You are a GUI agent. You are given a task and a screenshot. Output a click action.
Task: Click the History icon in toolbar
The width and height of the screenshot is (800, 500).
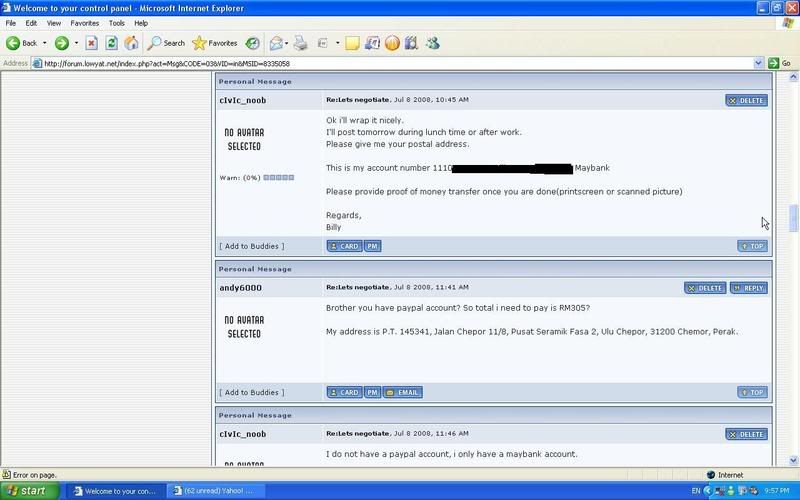pyautogui.click(x=253, y=43)
